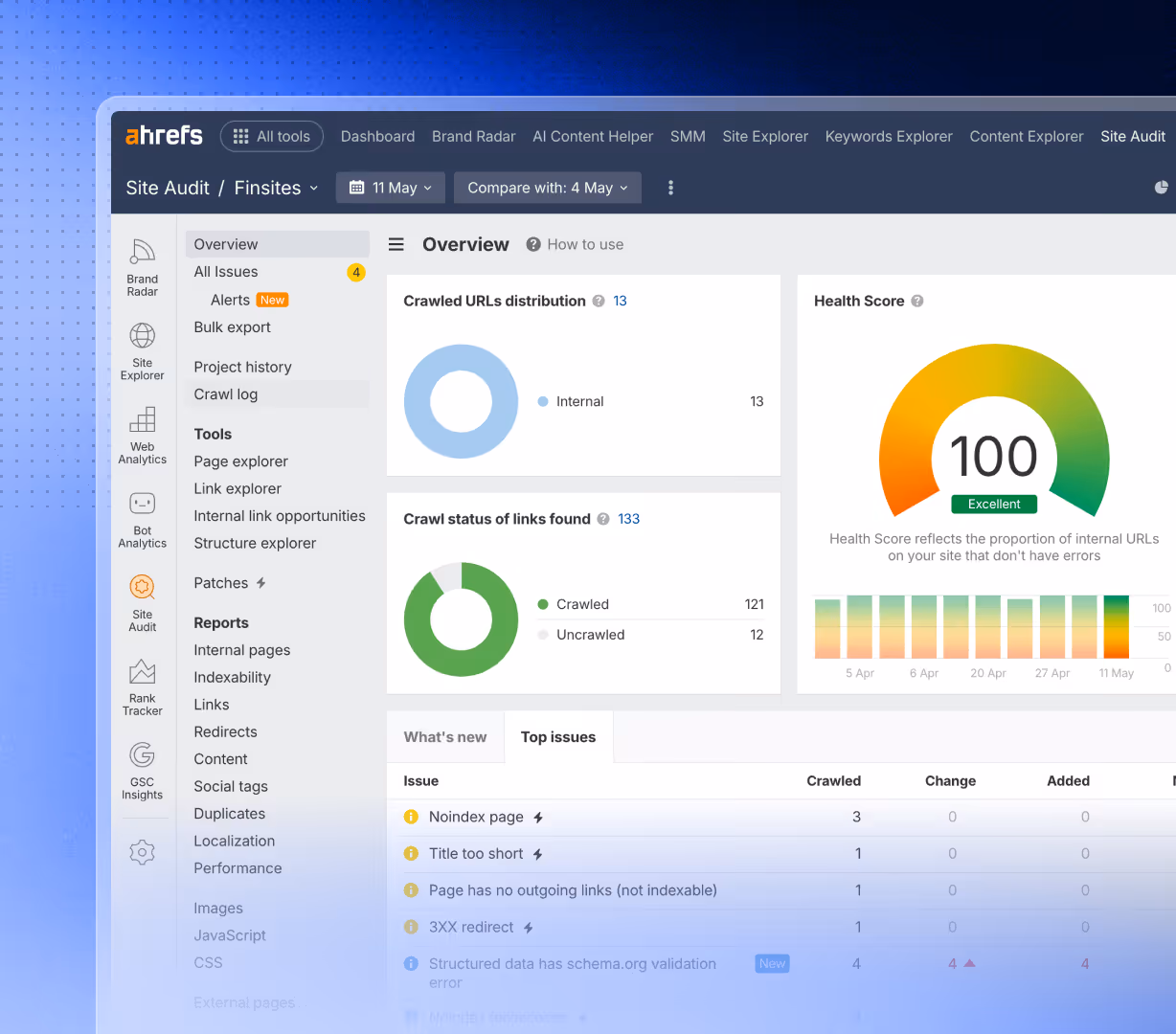This screenshot has height=1034, width=1176.
Task: Open Rank Tracker sidebar icon
Action: (x=142, y=687)
